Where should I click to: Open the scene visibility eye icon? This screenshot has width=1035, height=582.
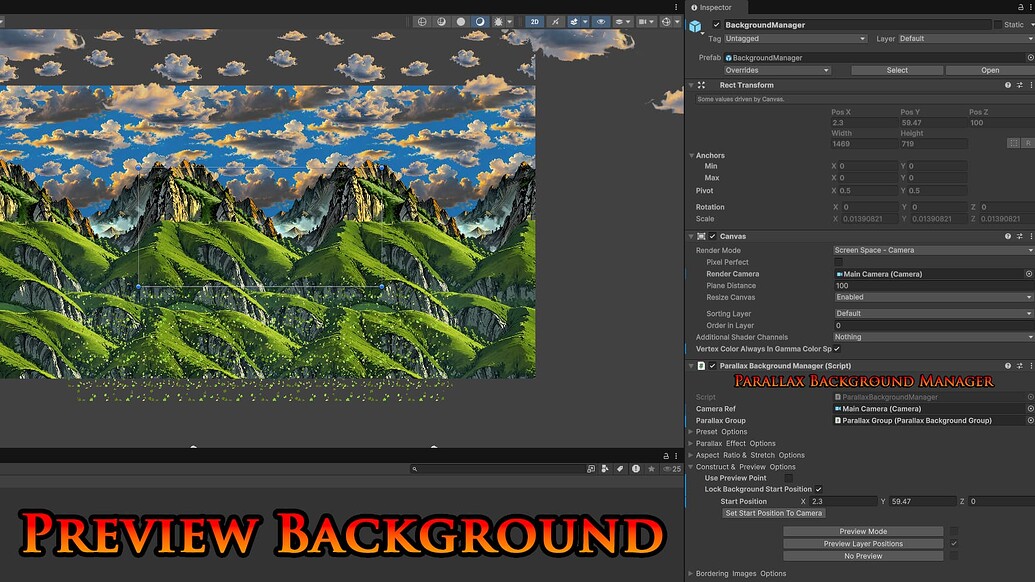601,22
